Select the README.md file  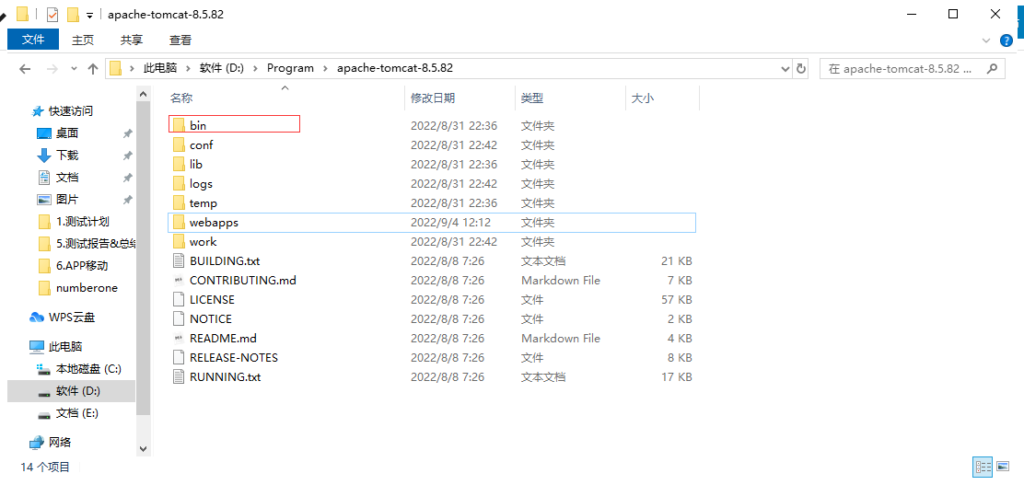coord(222,338)
